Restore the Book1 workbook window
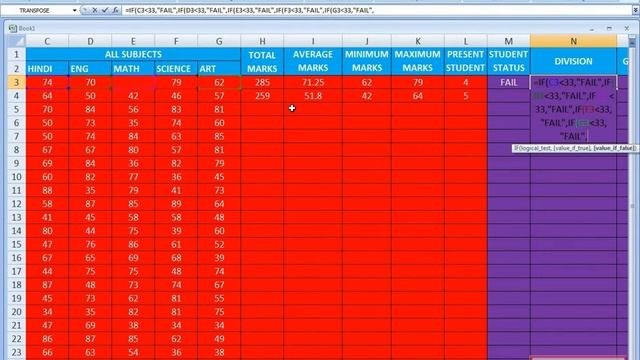This screenshot has width=640, height=360. 609,28
